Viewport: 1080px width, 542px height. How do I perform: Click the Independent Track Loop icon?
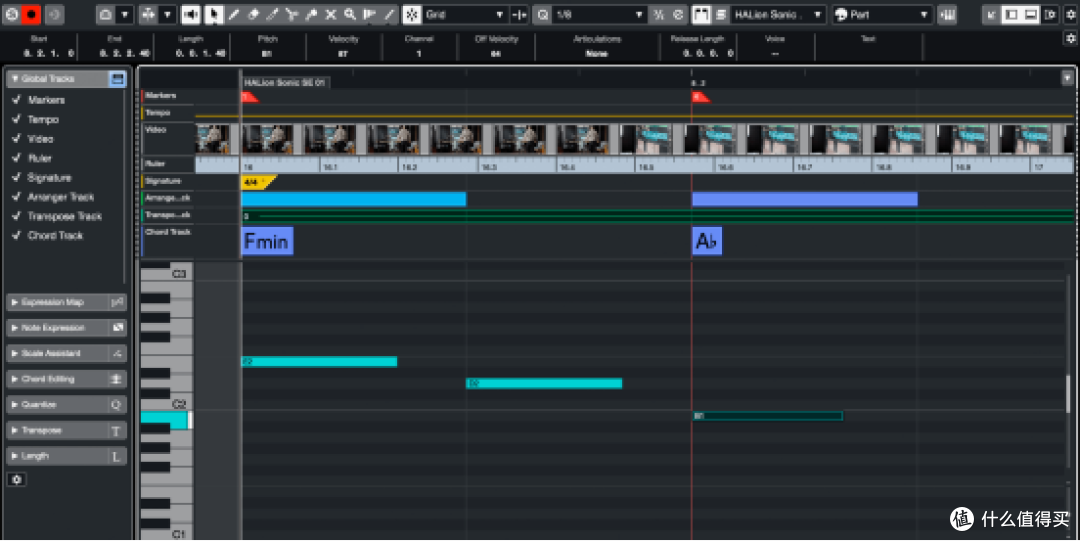click(54, 14)
